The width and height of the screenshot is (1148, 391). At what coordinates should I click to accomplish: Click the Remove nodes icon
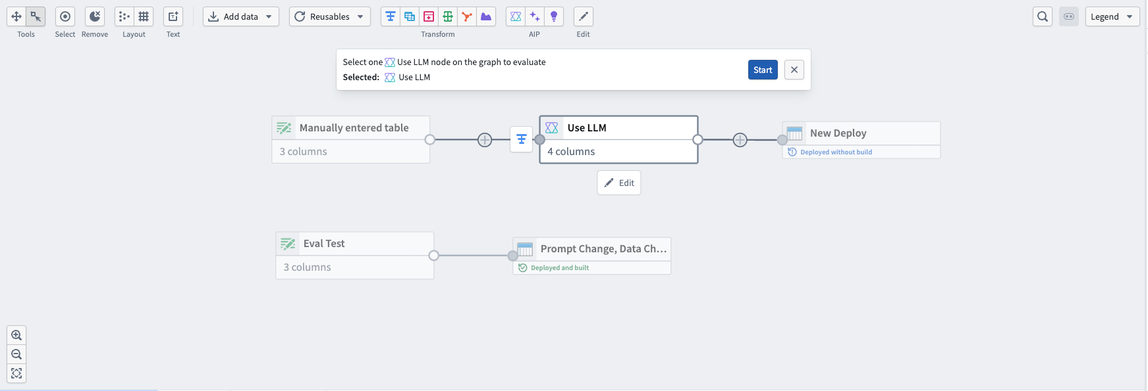[x=94, y=16]
